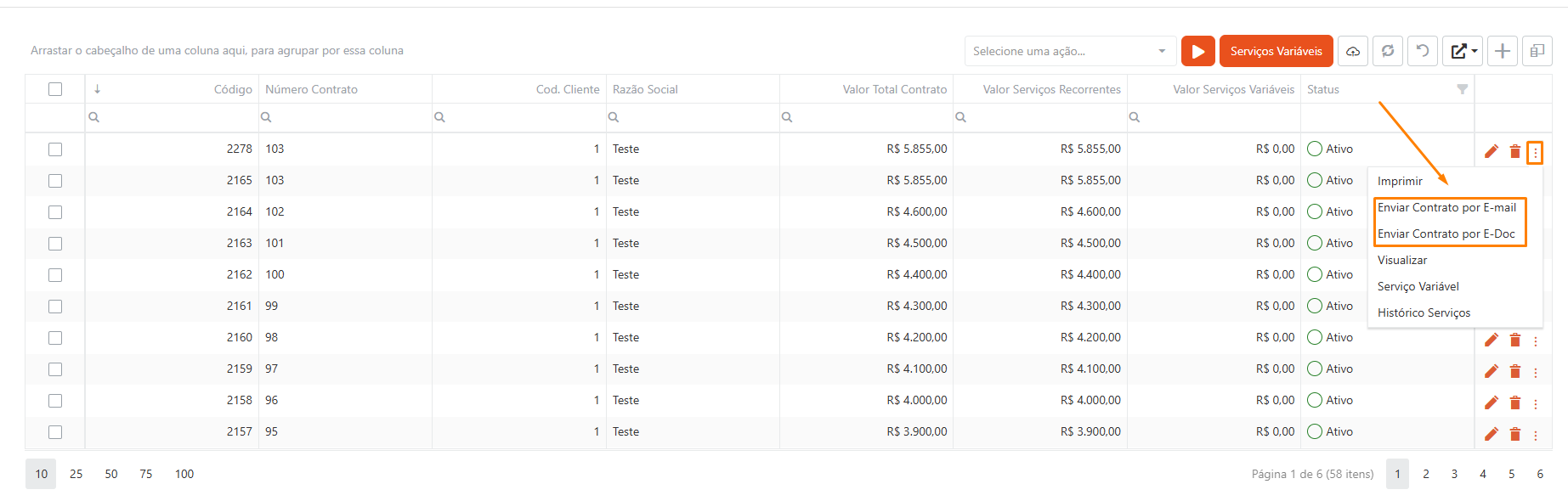Tick the select-all checkbox in header
Screen dimensions: 1568x501
click(55, 89)
